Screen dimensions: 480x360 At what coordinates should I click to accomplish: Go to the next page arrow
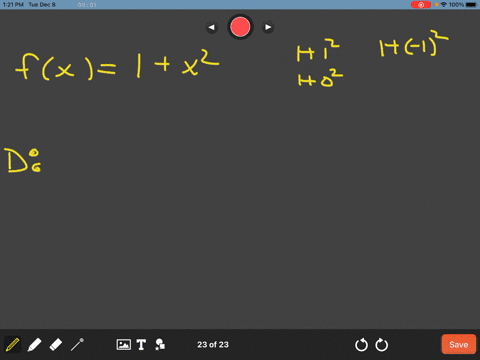pyautogui.click(x=268, y=27)
